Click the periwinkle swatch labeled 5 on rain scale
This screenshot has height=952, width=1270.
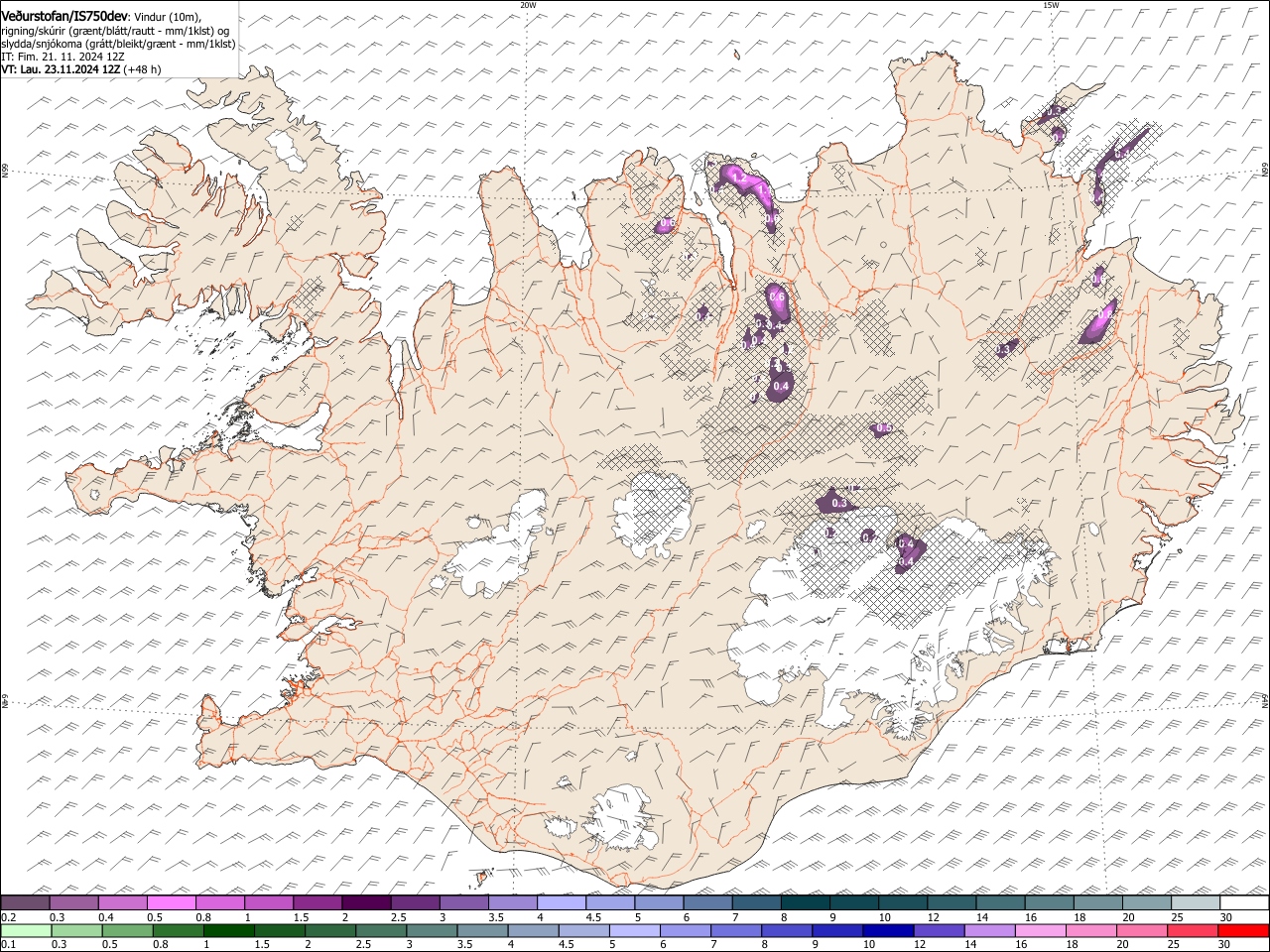click(x=633, y=931)
